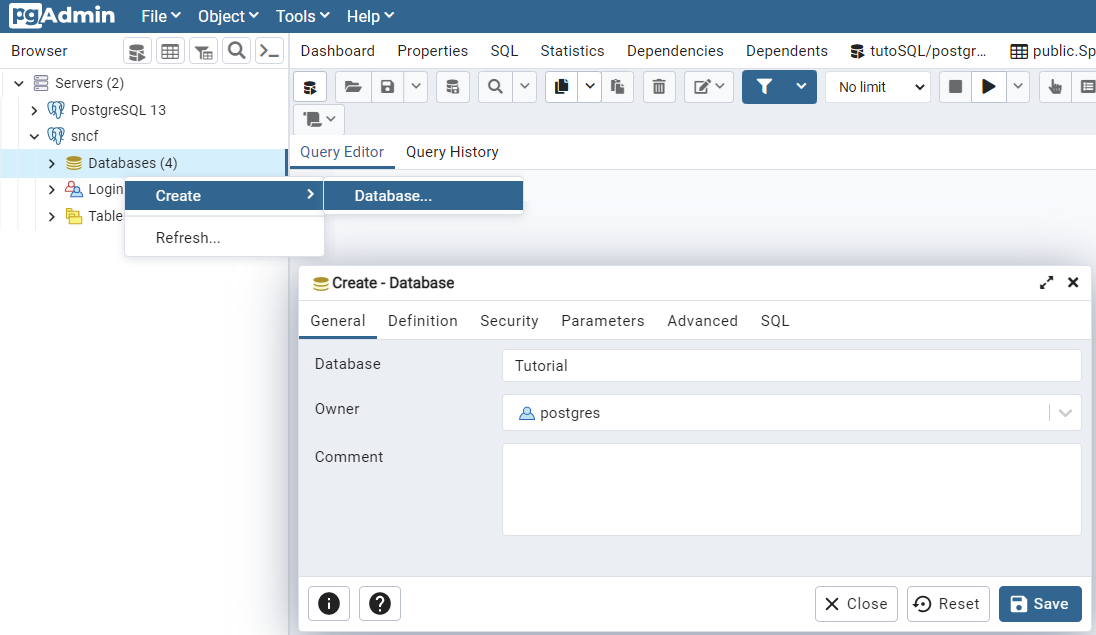Viewport: 1096px width, 635px height.
Task: Click the Comment text area
Action: click(x=792, y=490)
